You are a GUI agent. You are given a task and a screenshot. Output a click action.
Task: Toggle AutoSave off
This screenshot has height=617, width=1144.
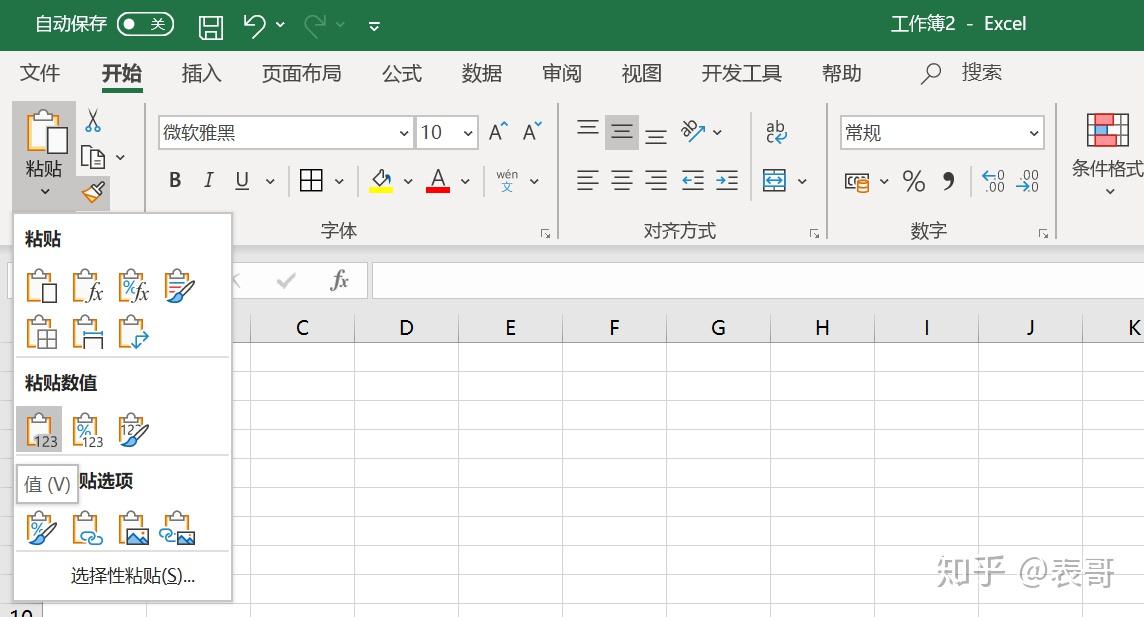pos(145,24)
